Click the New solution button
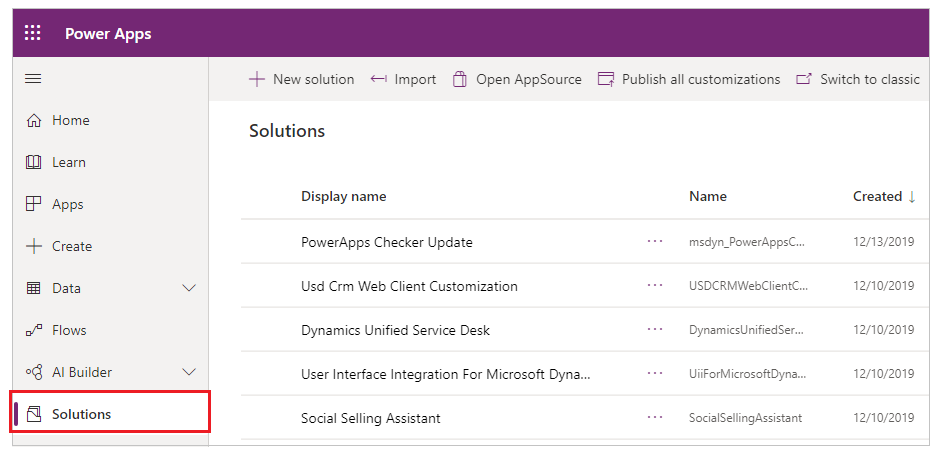Viewport: 942px width, 459px height. click(x=302, y=79)
